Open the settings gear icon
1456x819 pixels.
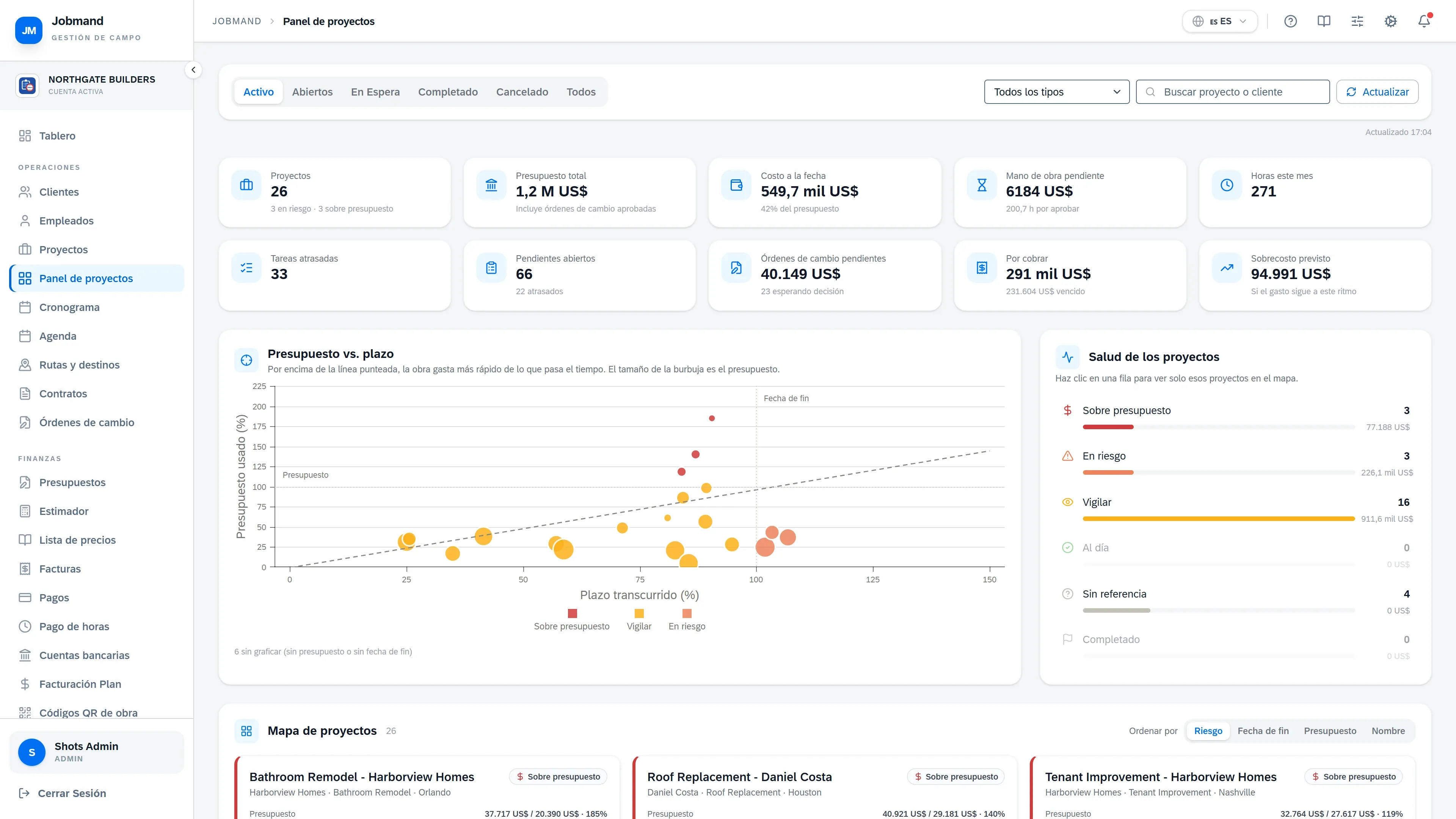[1390, 22]
